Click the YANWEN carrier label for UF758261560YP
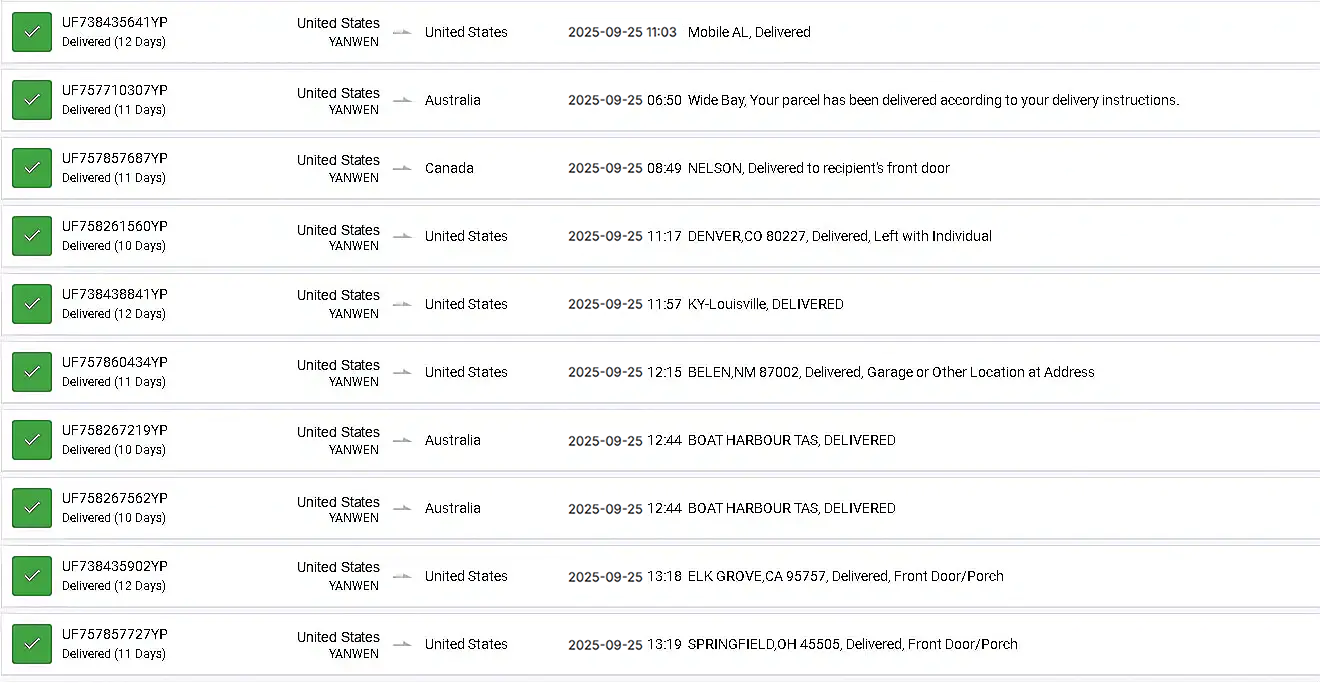The width and height of the screenshot is (1320, 683). click(354, 246)
